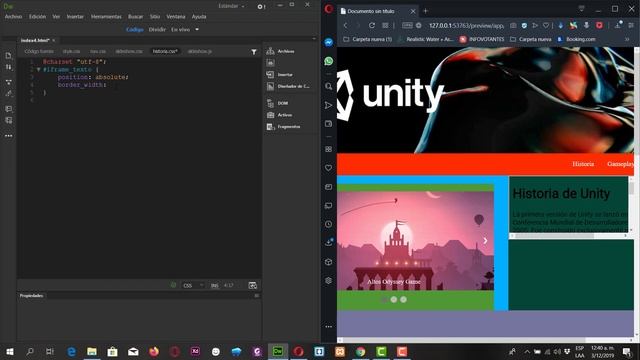The image size is (640, 360).
Task: Open the Archivo menu in Dreamweaver
Action: point(13,17)
